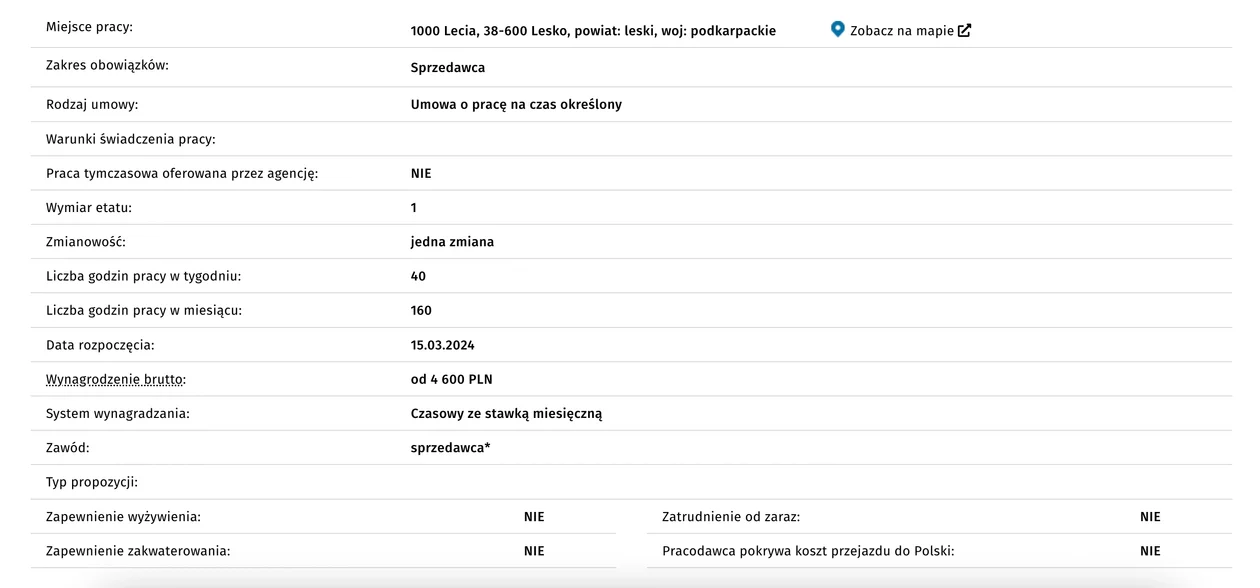This screenshot has width=1260, height=588.
Task: Click the salary value od 4 600 PLN
Action: [452, 380]
